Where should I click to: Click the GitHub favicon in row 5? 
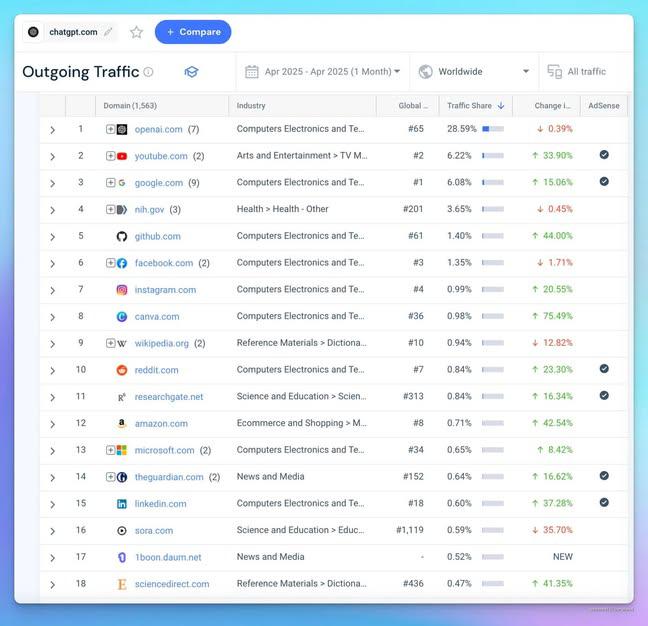click(122, 236)
